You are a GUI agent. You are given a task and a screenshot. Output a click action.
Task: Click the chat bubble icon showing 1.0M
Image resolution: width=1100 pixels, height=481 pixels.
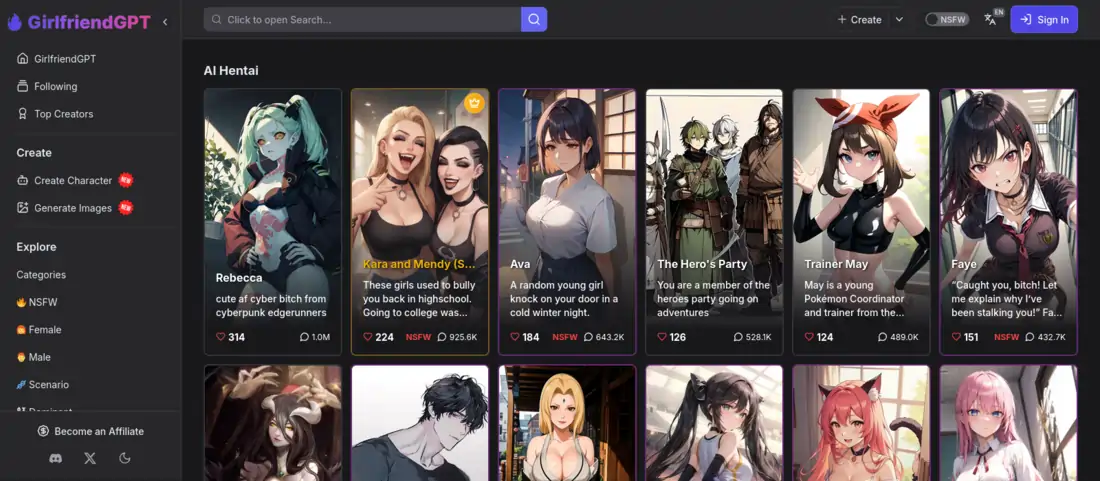pyautogui.click(x=304, y=337)
